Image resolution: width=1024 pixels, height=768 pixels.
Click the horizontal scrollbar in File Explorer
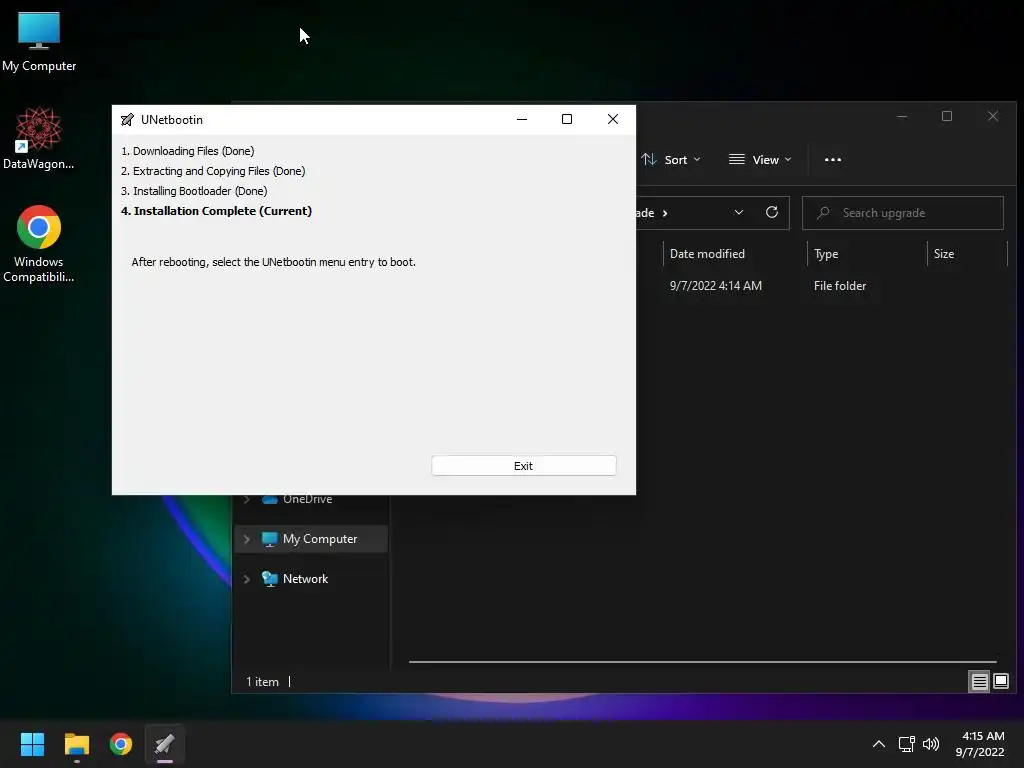pos(703,662)
